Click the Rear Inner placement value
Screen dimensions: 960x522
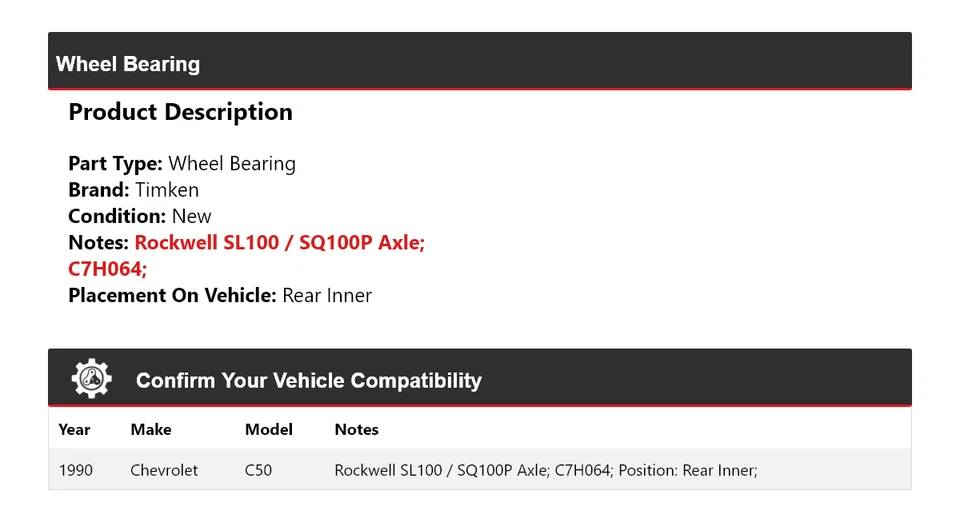[x=327, y=295]
